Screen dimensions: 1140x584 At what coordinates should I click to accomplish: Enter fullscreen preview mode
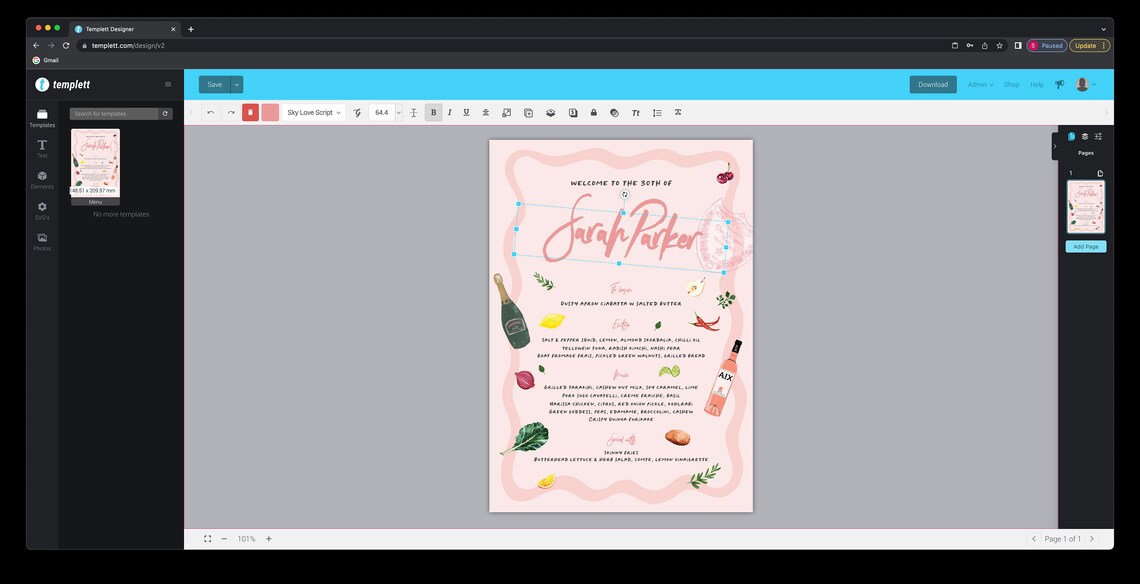(x=207, y=538)
